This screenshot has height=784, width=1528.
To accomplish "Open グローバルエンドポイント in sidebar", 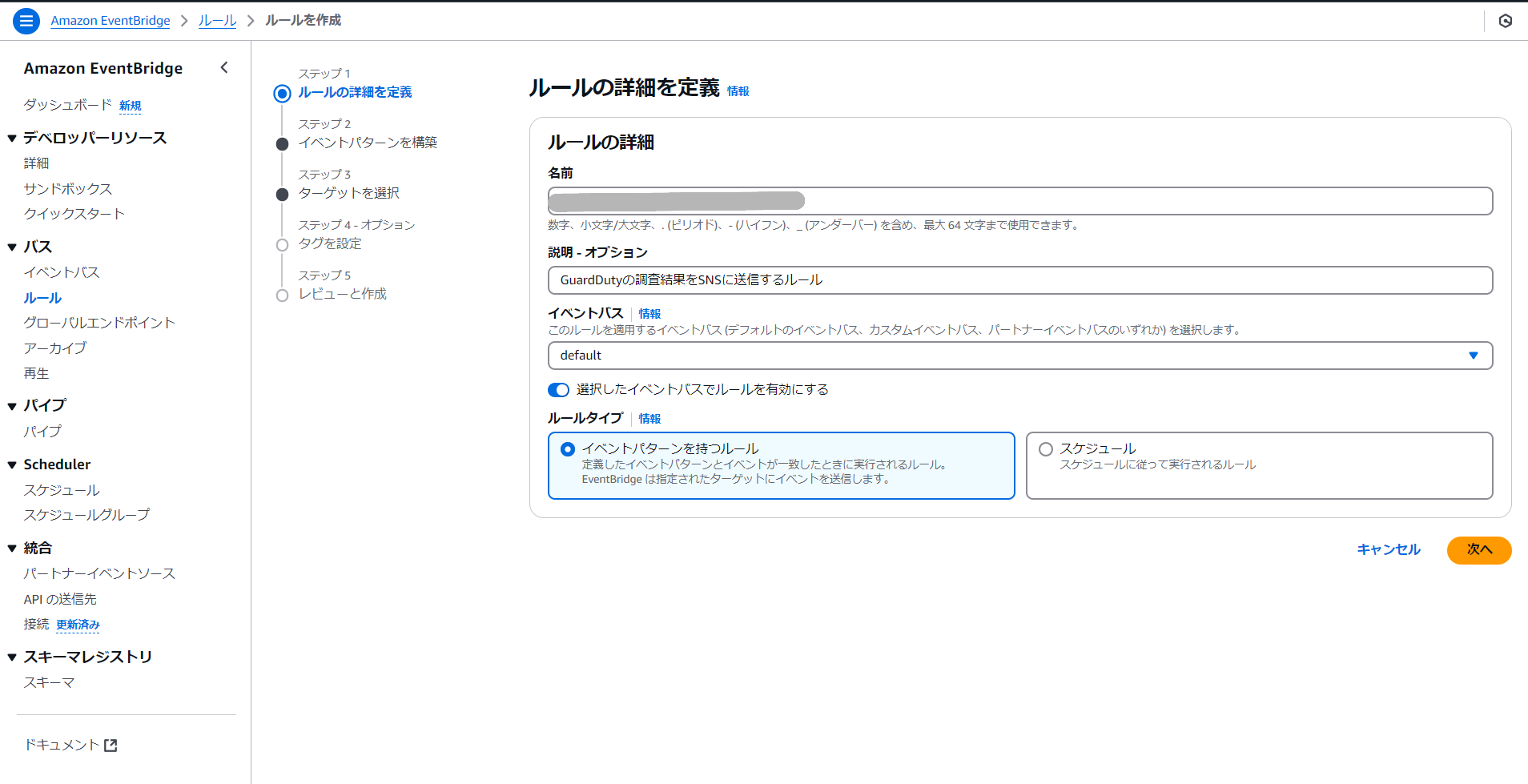I will pos(99,323).
